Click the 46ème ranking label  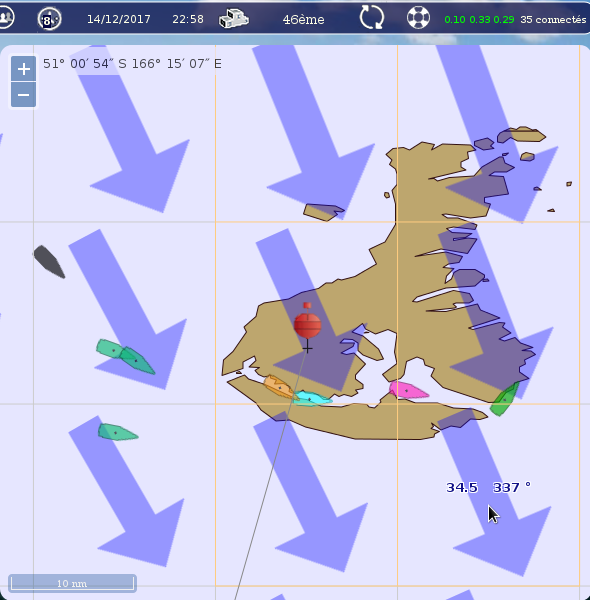303,20
